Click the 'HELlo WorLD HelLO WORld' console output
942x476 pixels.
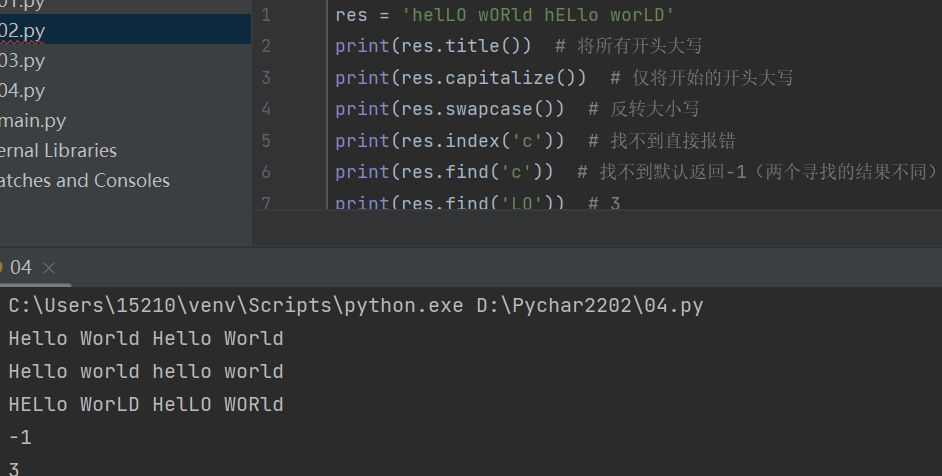[x=146, y=405]
